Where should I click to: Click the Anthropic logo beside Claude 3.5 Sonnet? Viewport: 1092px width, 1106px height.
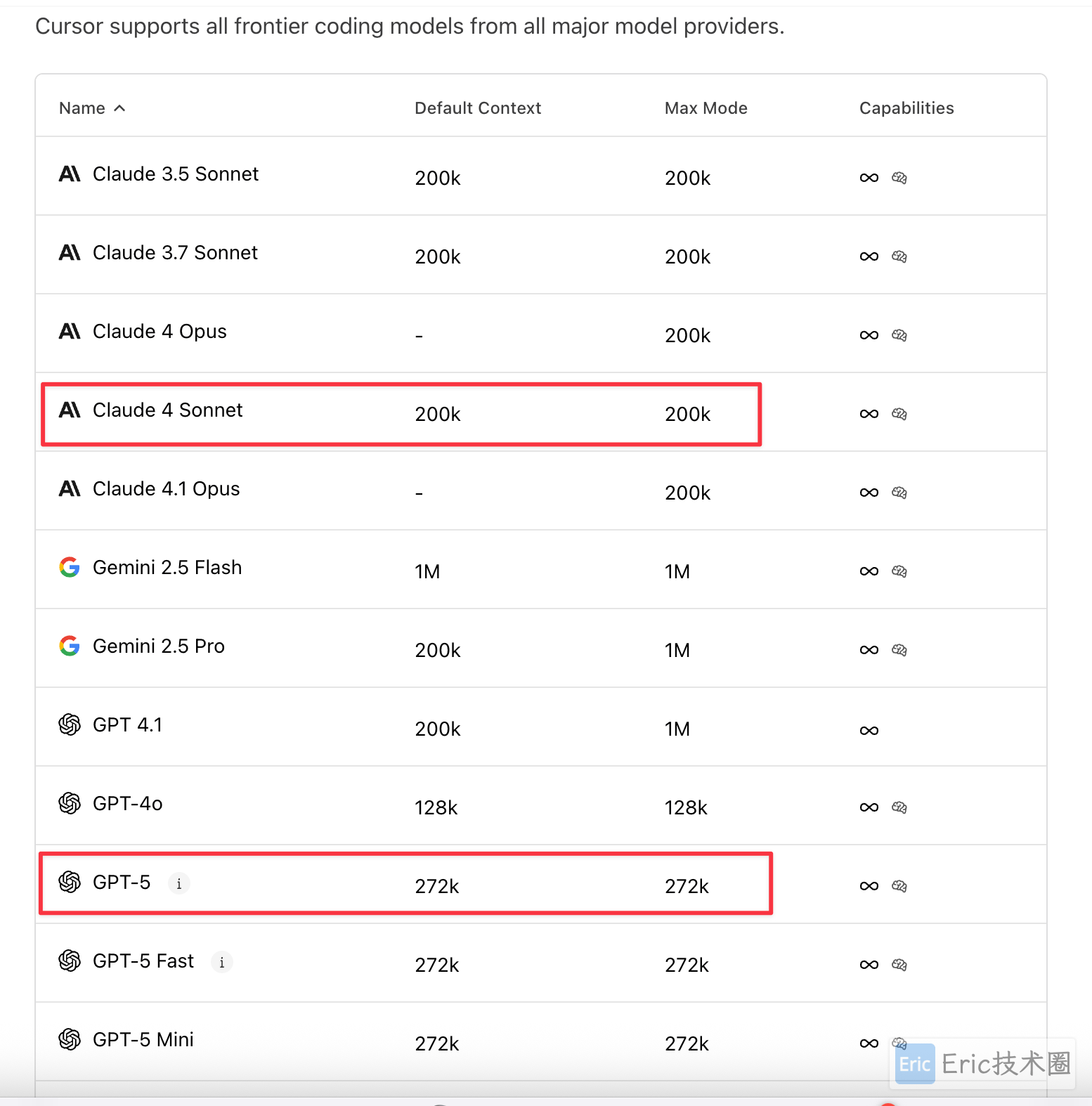click(x=70, y=174)
